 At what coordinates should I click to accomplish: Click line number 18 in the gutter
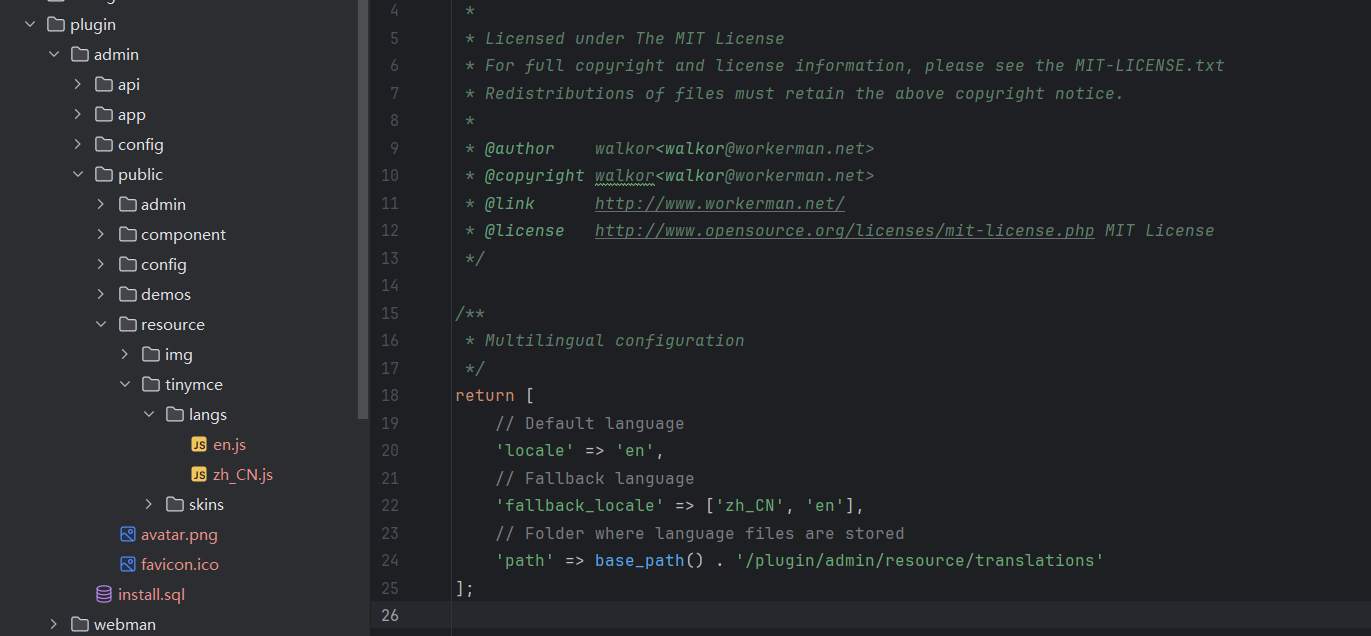click(x=389, y=395)
